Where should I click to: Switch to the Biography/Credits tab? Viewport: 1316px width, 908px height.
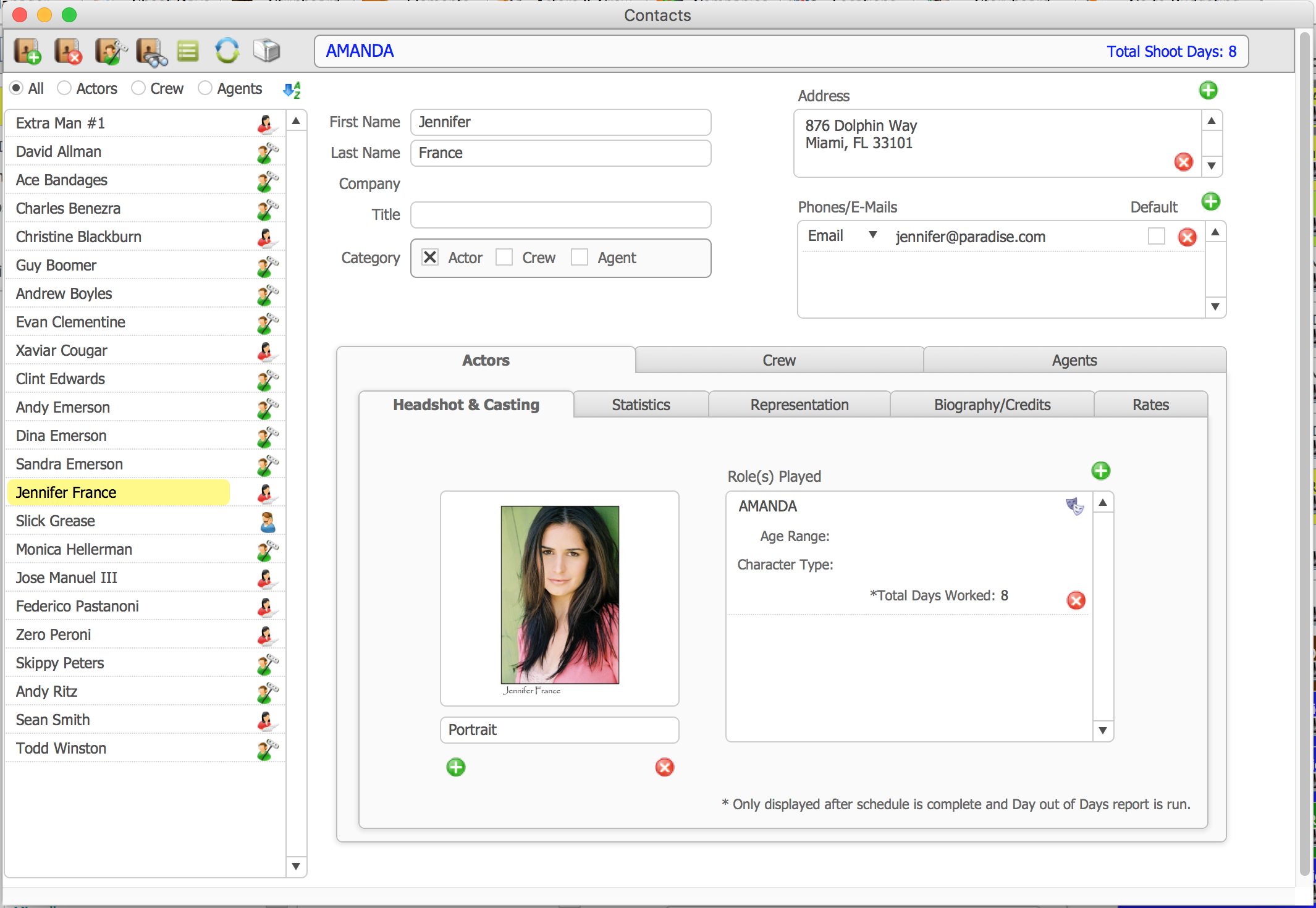click(991, 404)
